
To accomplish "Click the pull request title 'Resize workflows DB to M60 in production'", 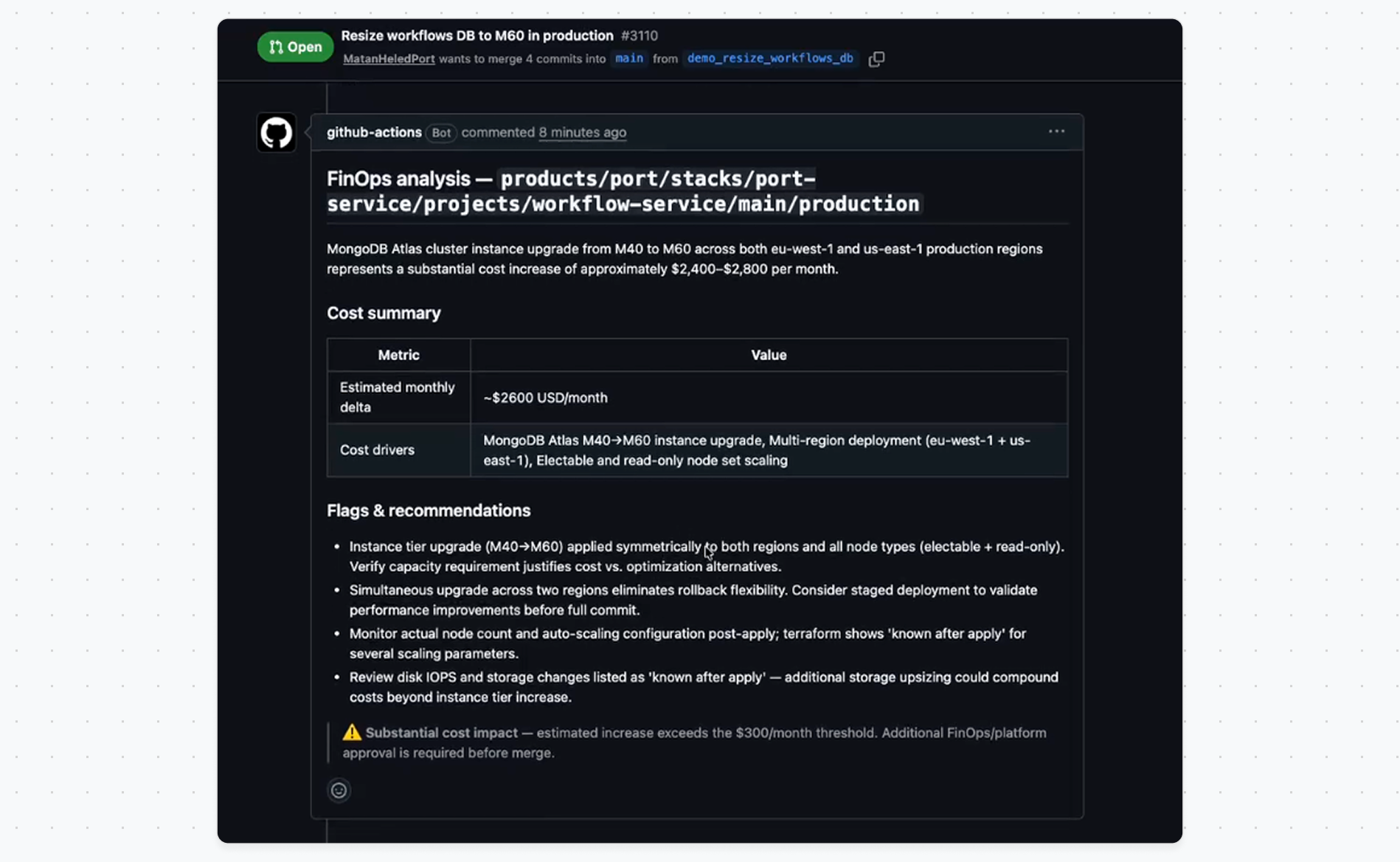I will click(x=477, y=35).
